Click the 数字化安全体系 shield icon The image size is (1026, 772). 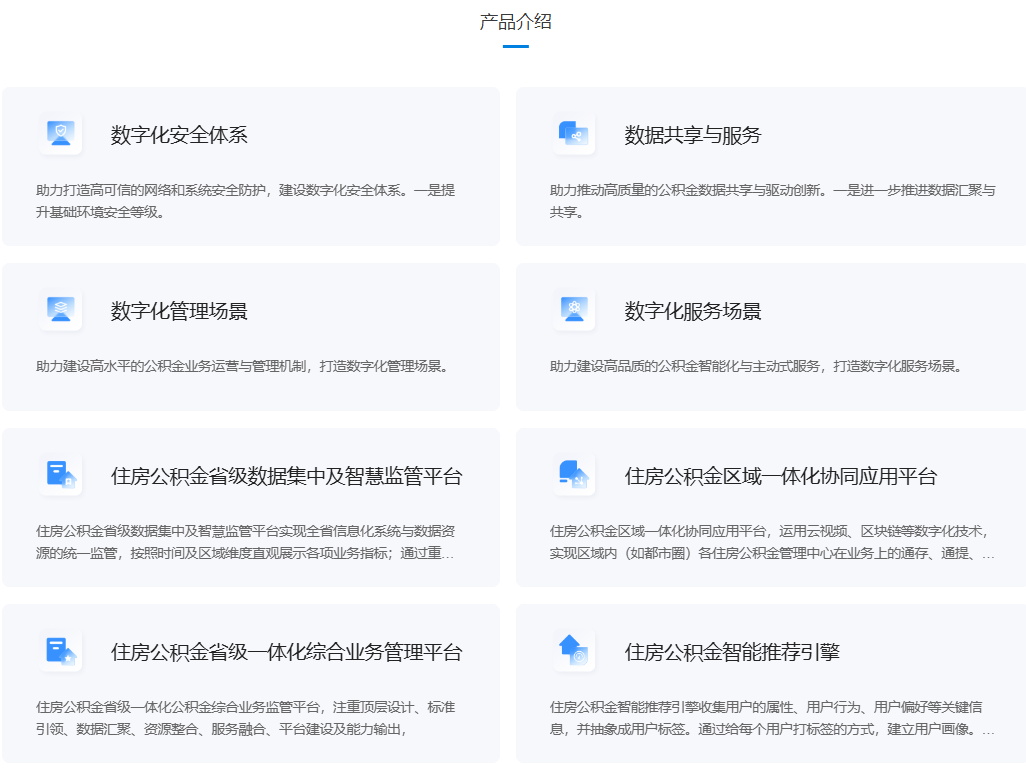[60, 133]
